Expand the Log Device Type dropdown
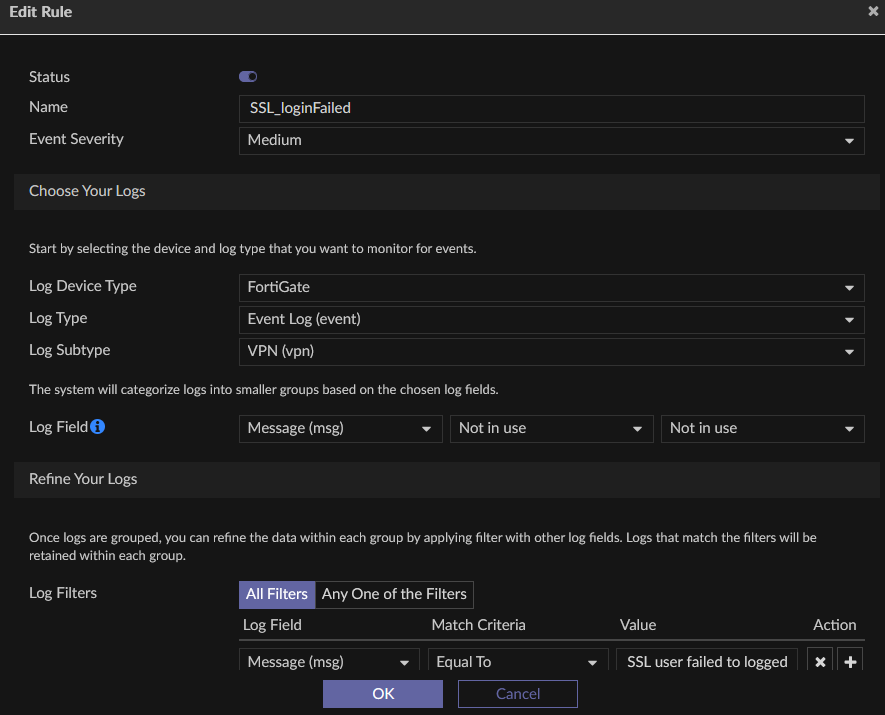Image resolution: width=885 pixels, height=715 pixels. (551, 288)
